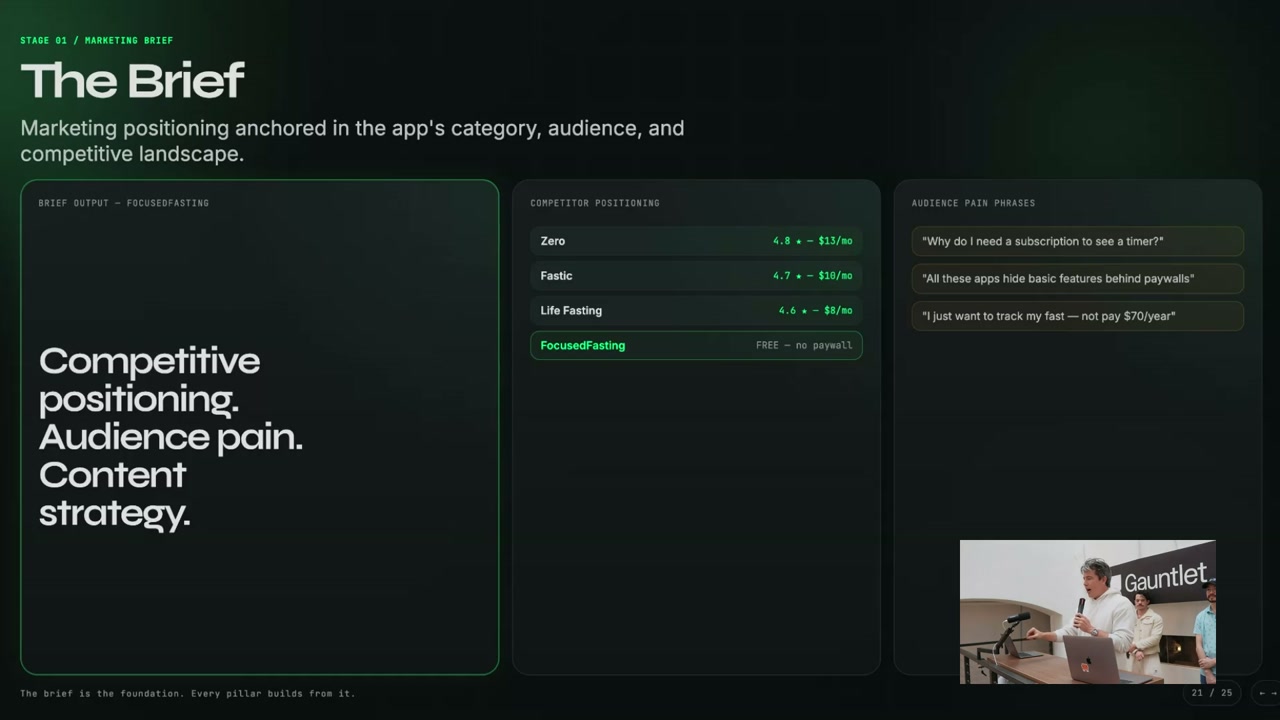Screen dimensions: 1280x720
Task: Click the Zero 4.8 star rating price
Action: click(812, 241)
